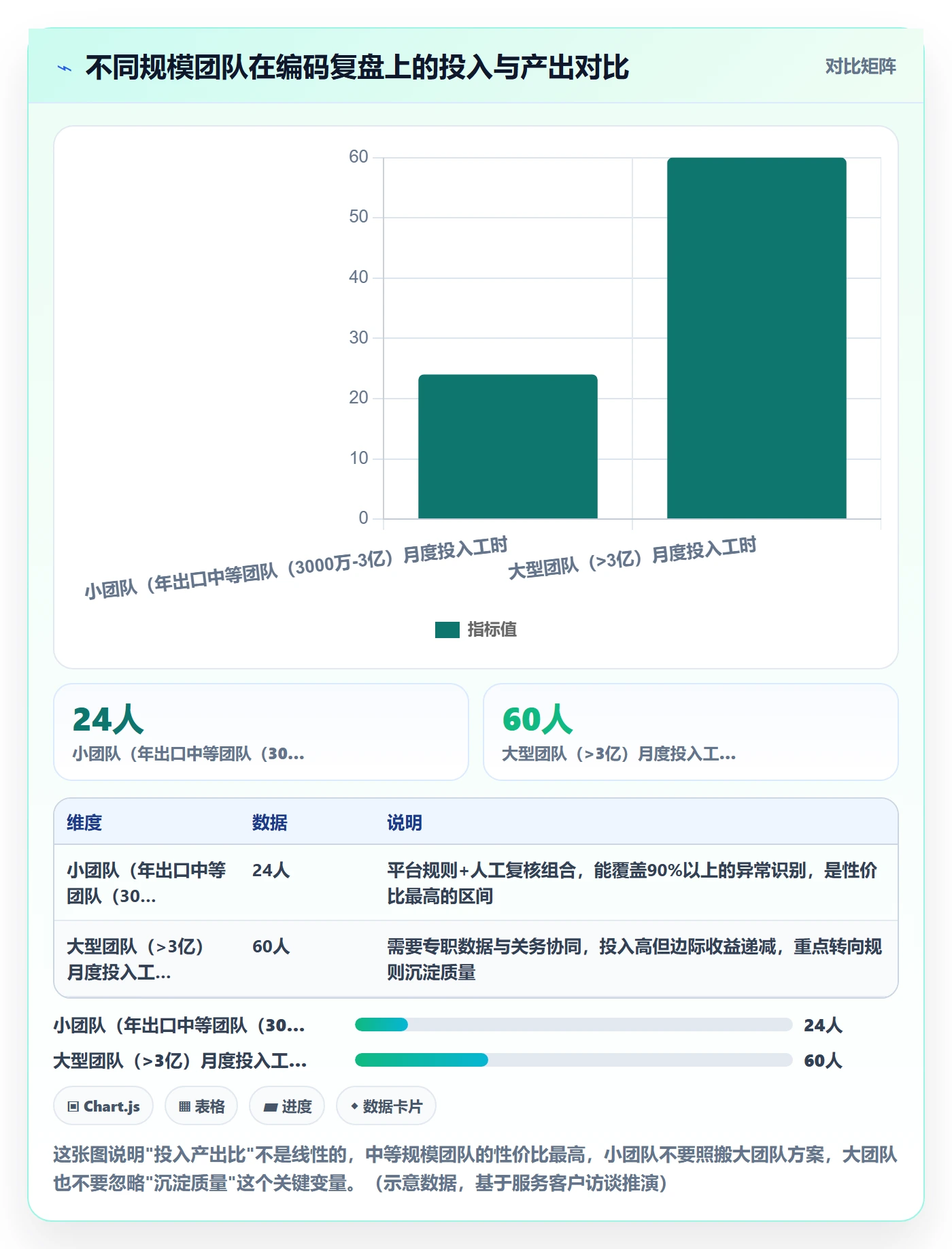
Task: Click the table description starting with 需要专职数据与关务协同
Action: [634, 959]
